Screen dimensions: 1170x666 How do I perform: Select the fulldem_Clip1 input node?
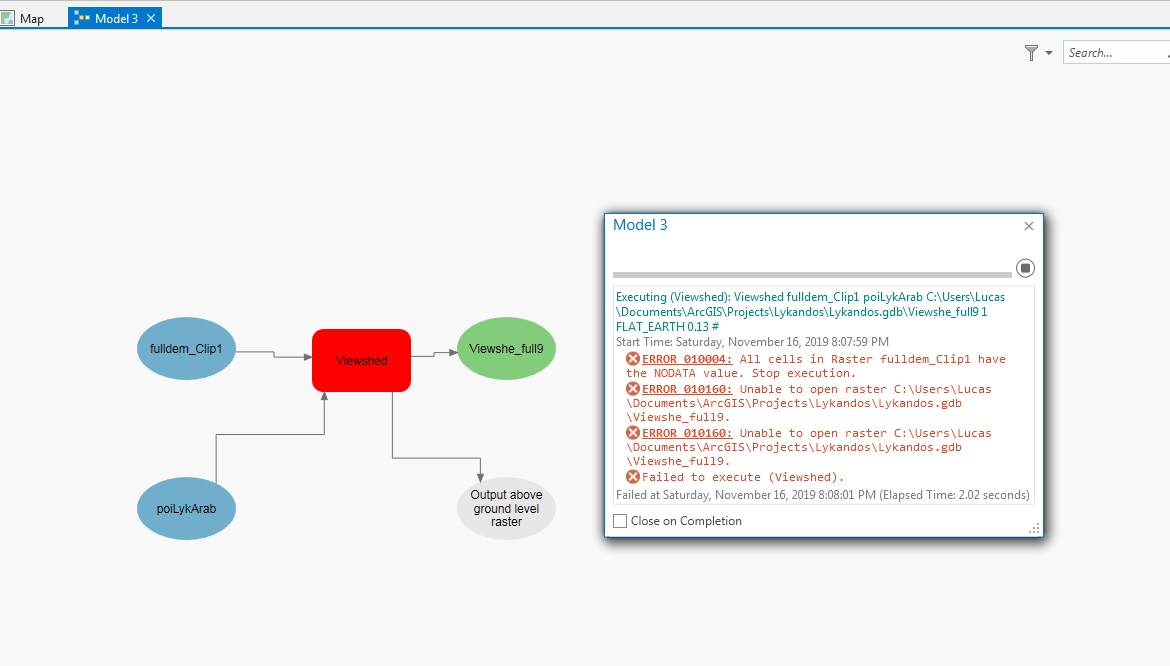pyautogui.click(x=186, y=348)
